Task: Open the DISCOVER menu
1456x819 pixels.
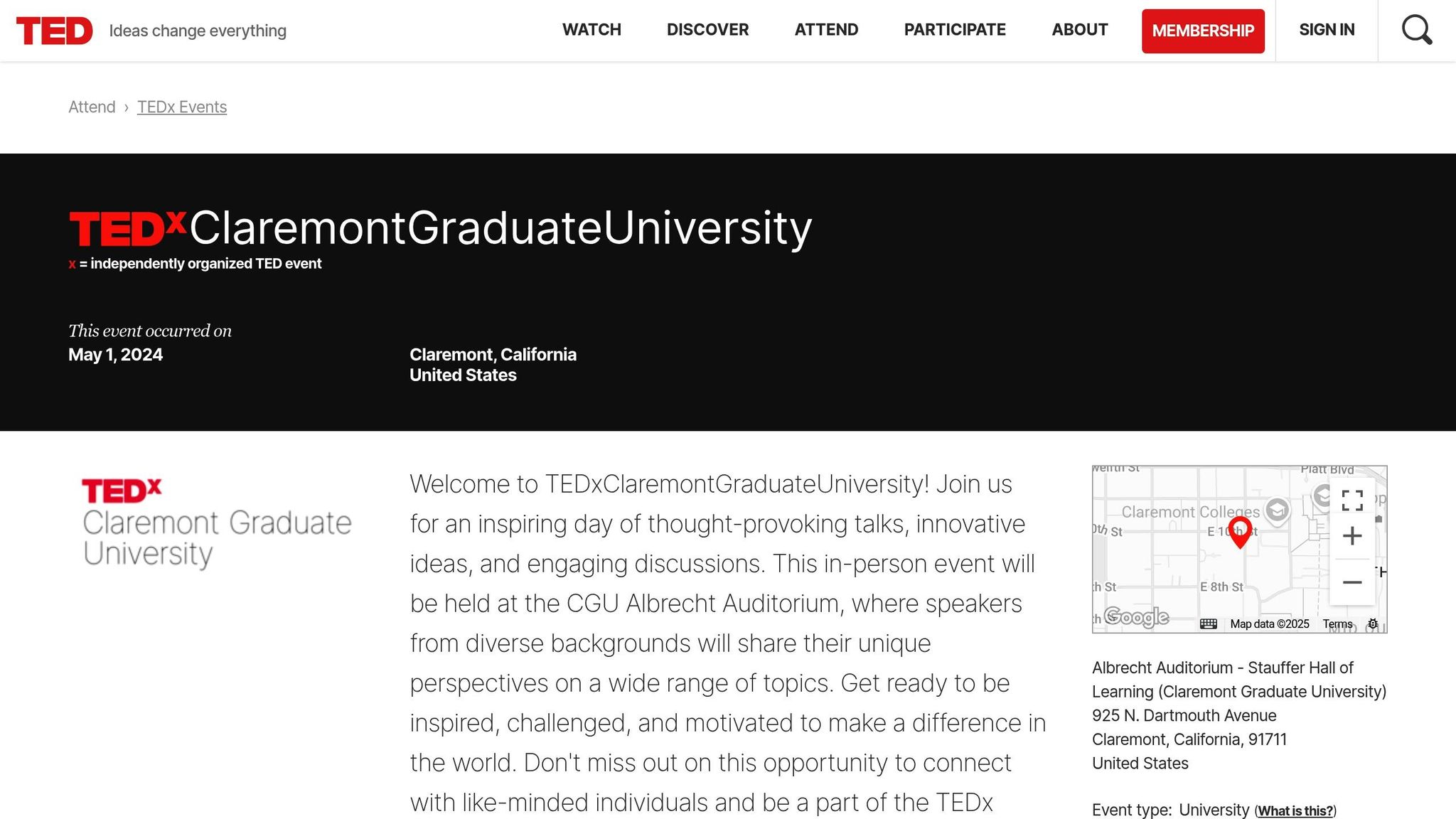Action: 707,30
